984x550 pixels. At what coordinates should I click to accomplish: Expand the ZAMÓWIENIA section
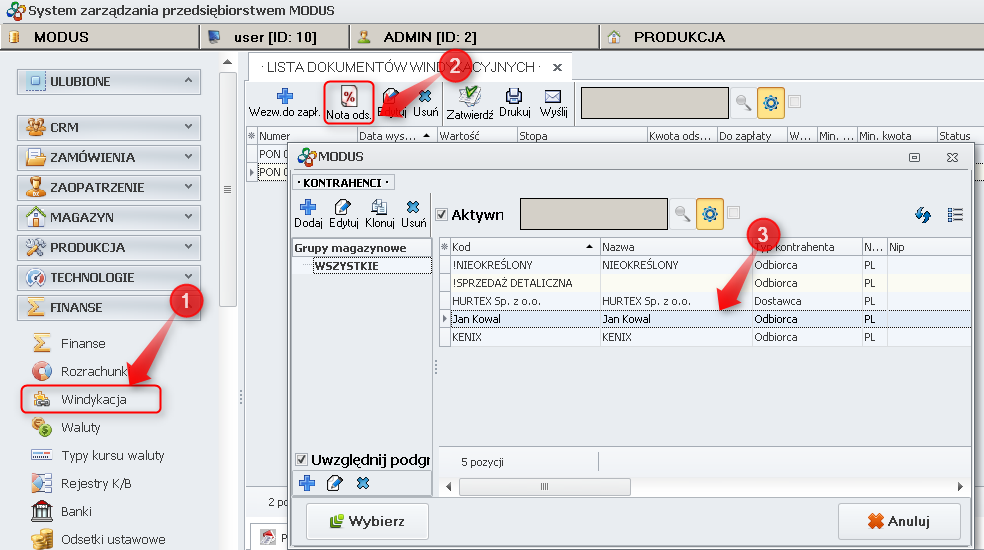(188, 157)
